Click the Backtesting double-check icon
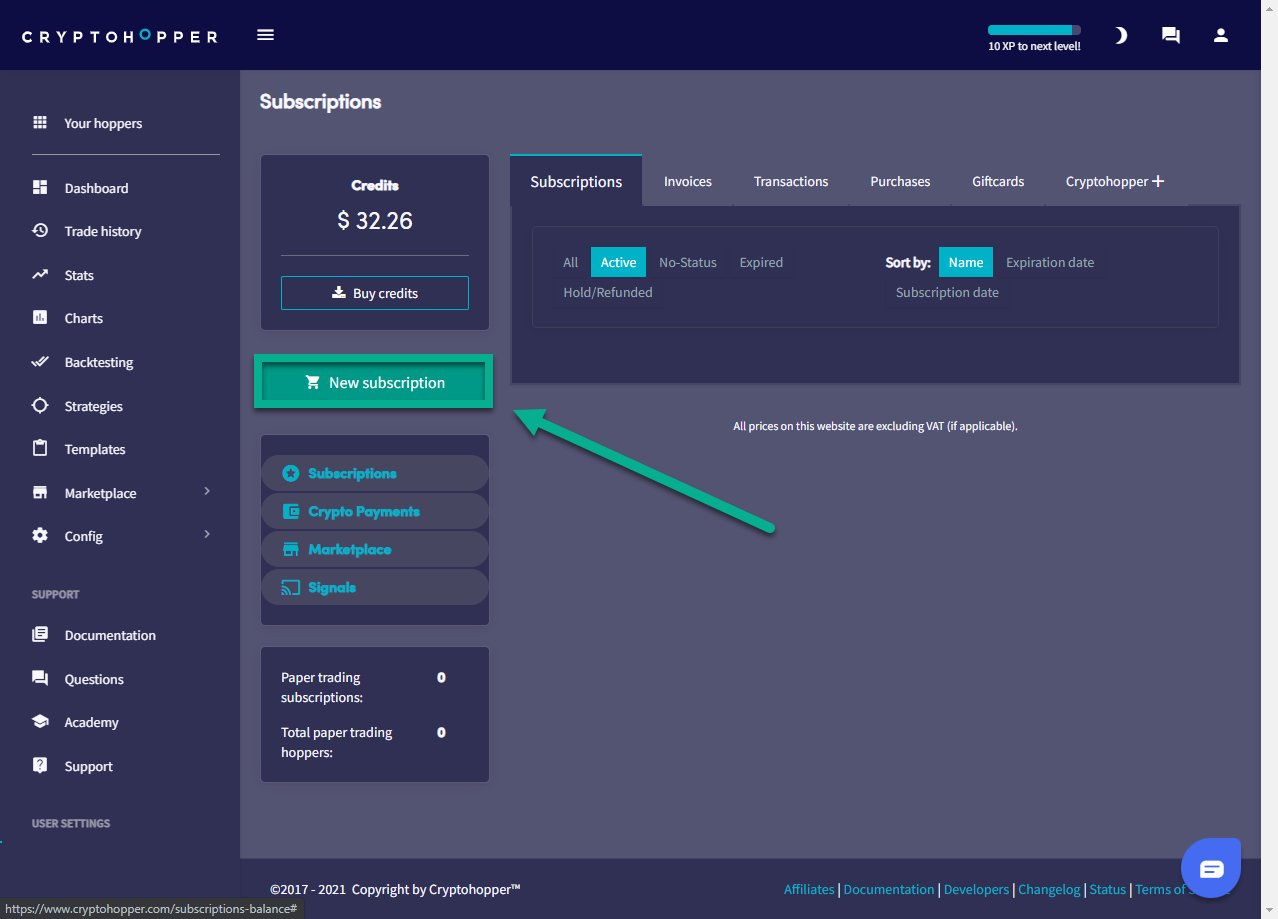1278x919 pixels. pos(40,362)
